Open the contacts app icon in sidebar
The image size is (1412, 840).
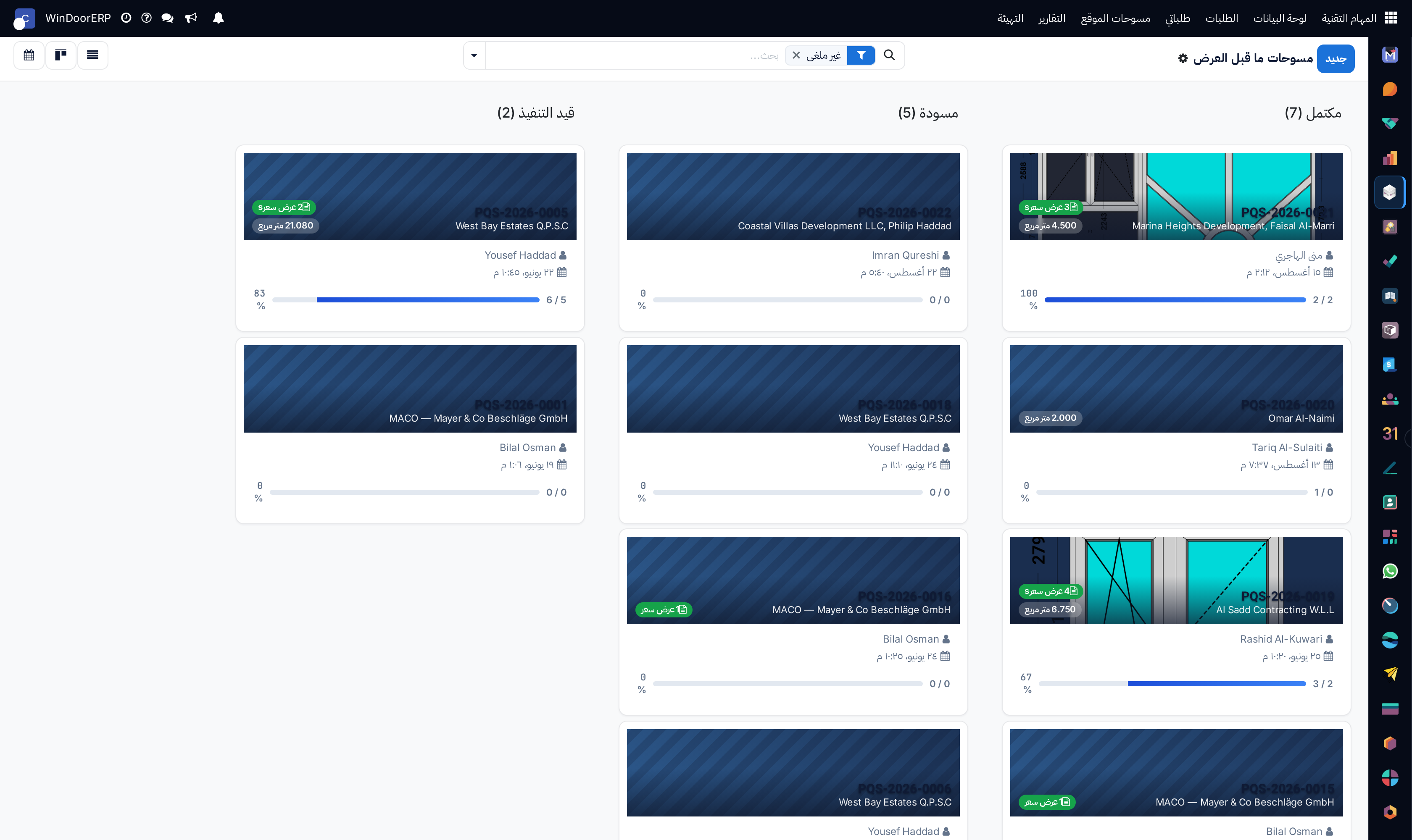(1390, 502)
